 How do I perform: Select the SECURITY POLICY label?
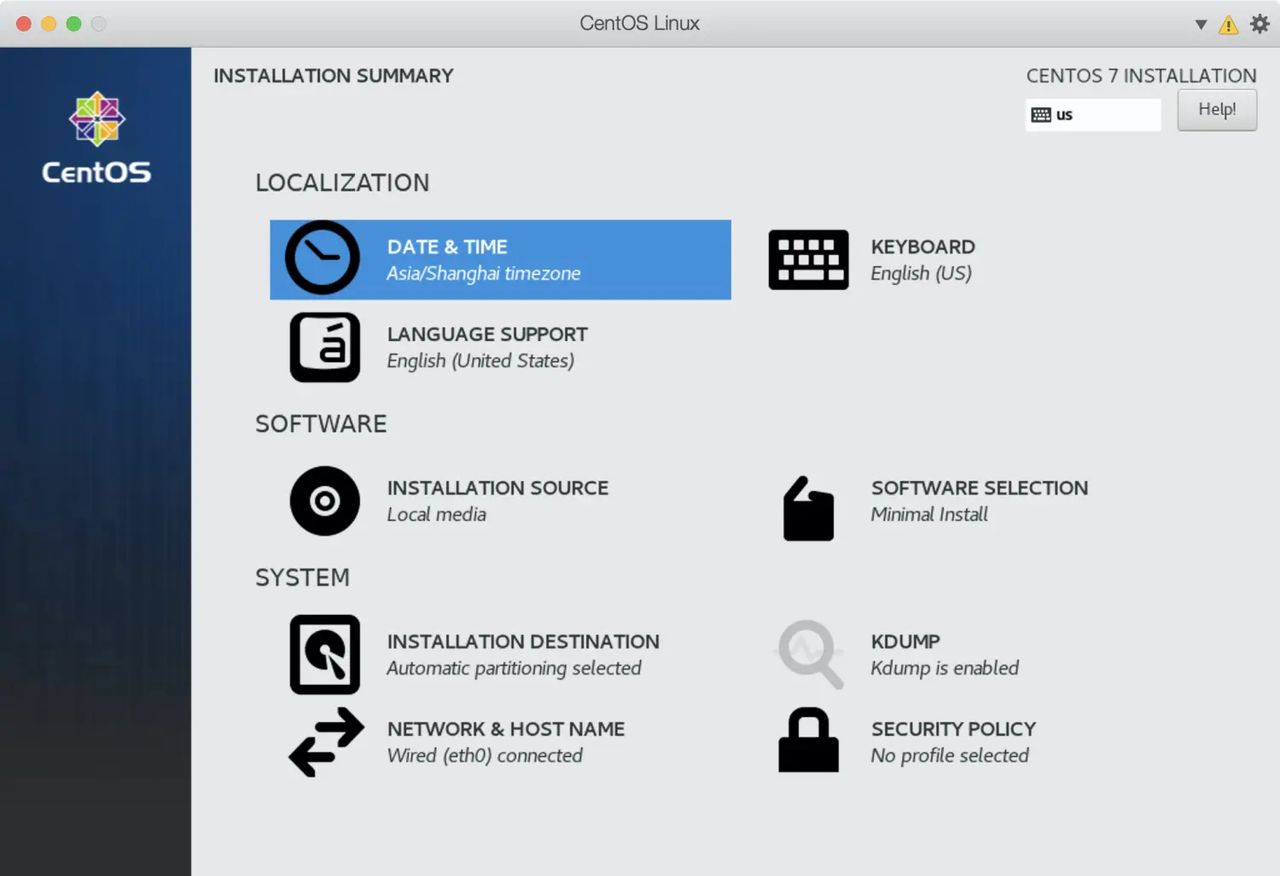(953, 729)
